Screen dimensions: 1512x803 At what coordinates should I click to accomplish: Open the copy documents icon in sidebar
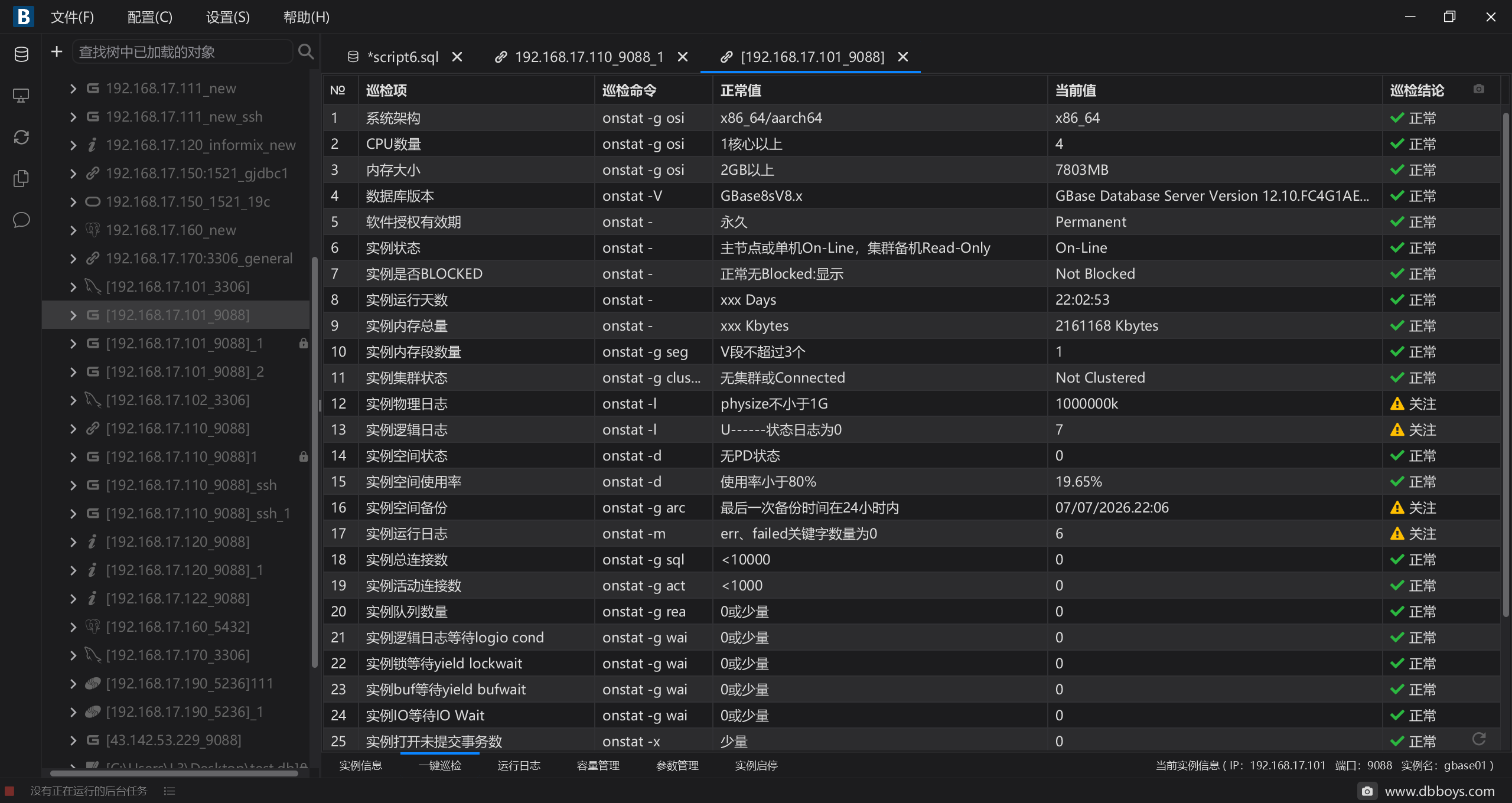pyautogui.click(x=21, y=178)
